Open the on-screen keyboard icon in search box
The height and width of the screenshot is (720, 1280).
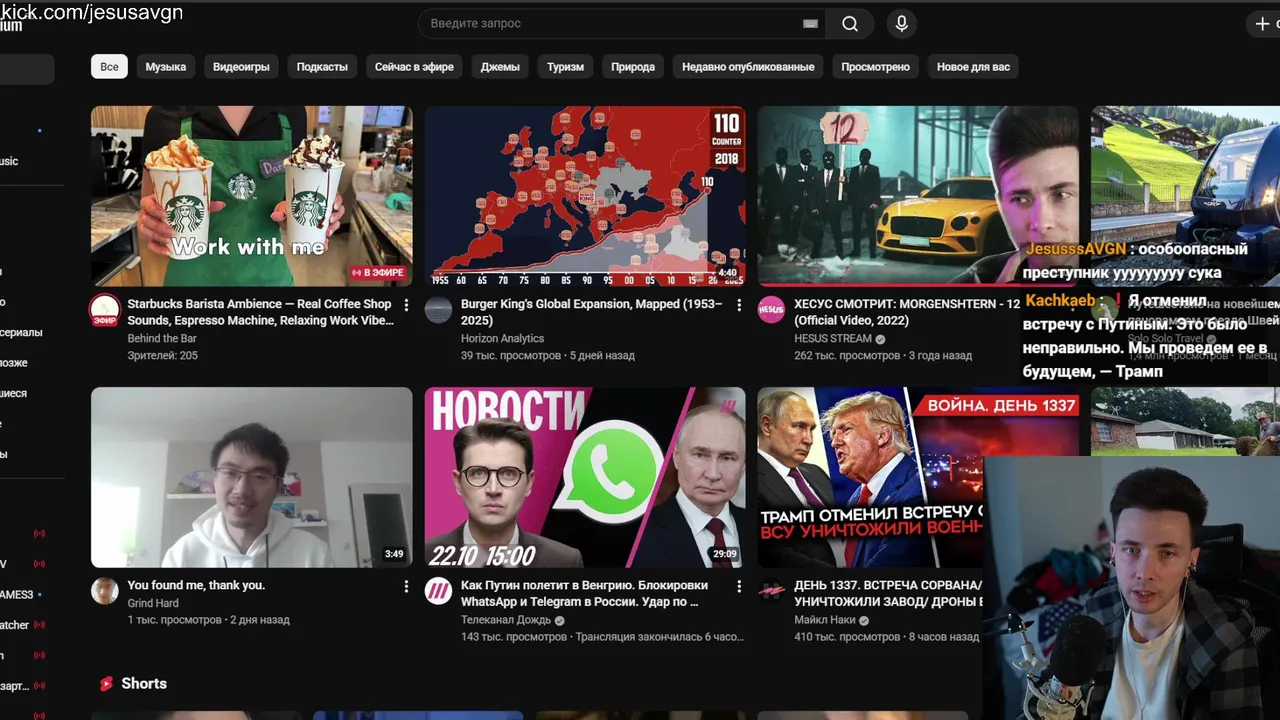tap(810, 24)
